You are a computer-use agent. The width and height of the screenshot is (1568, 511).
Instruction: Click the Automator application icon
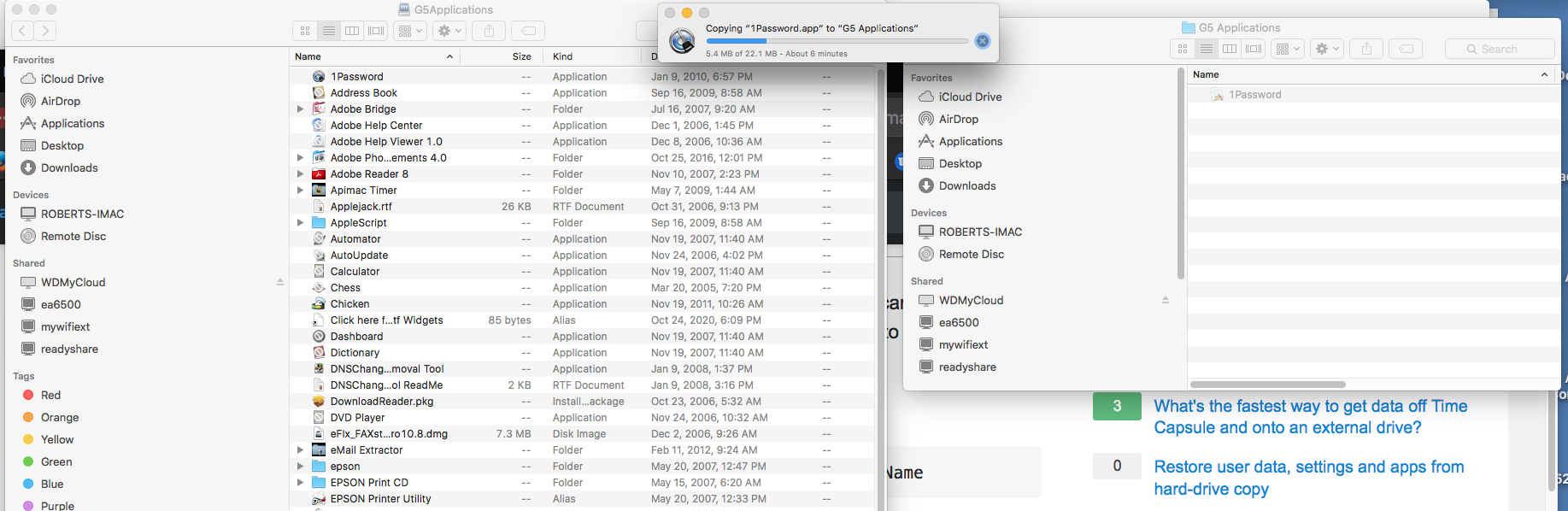point(319,238)
